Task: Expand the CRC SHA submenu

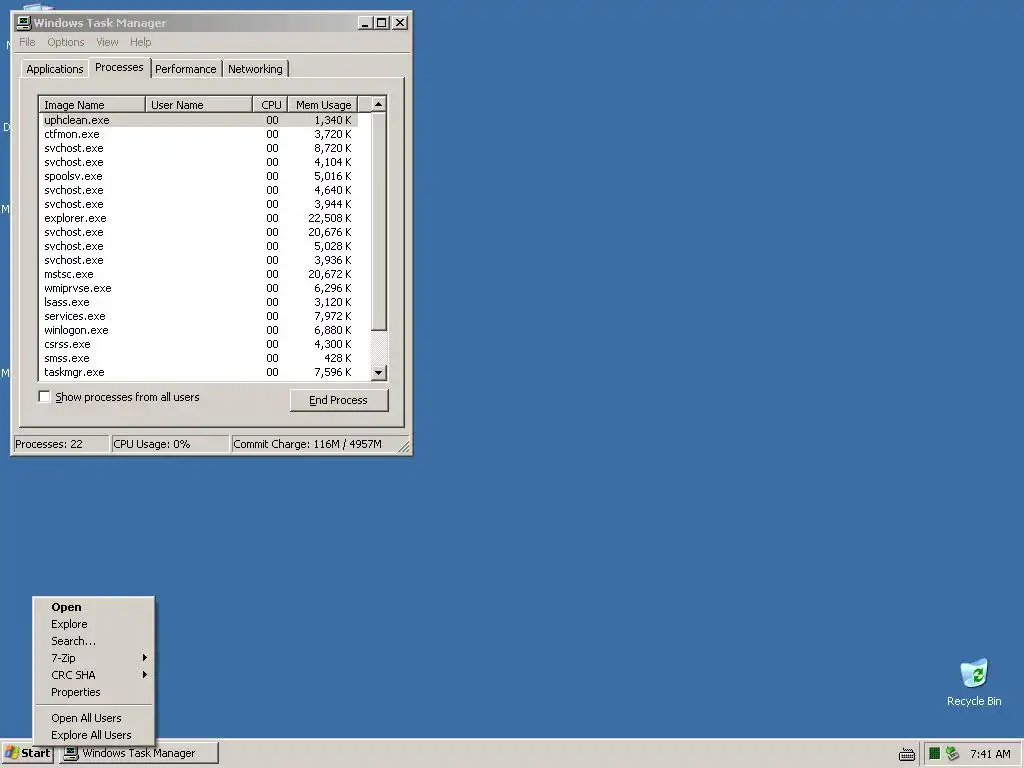Action: point(94,675)
